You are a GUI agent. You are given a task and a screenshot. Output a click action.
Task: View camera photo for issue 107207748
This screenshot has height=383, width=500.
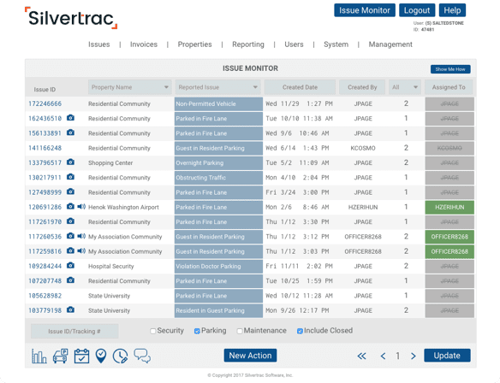pyautogui.click(x=70, y=280)
